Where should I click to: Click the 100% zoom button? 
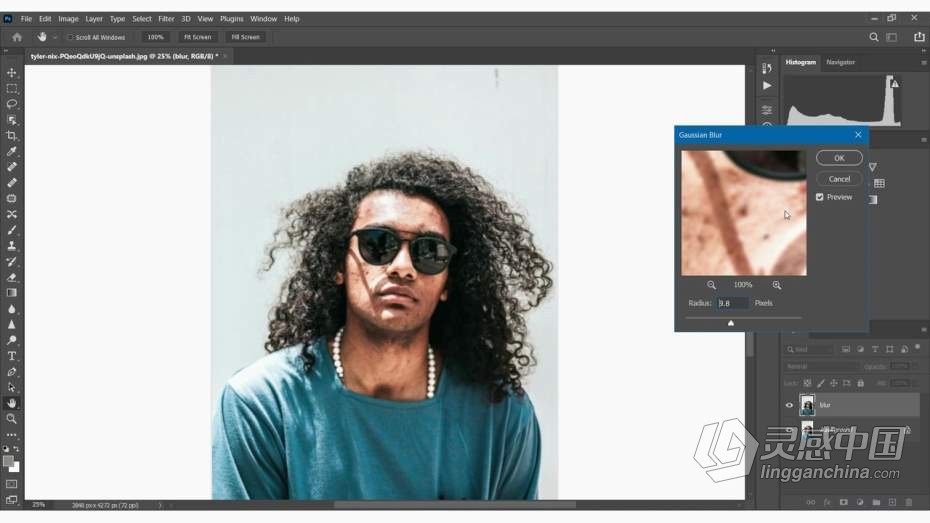coord(155,37)
